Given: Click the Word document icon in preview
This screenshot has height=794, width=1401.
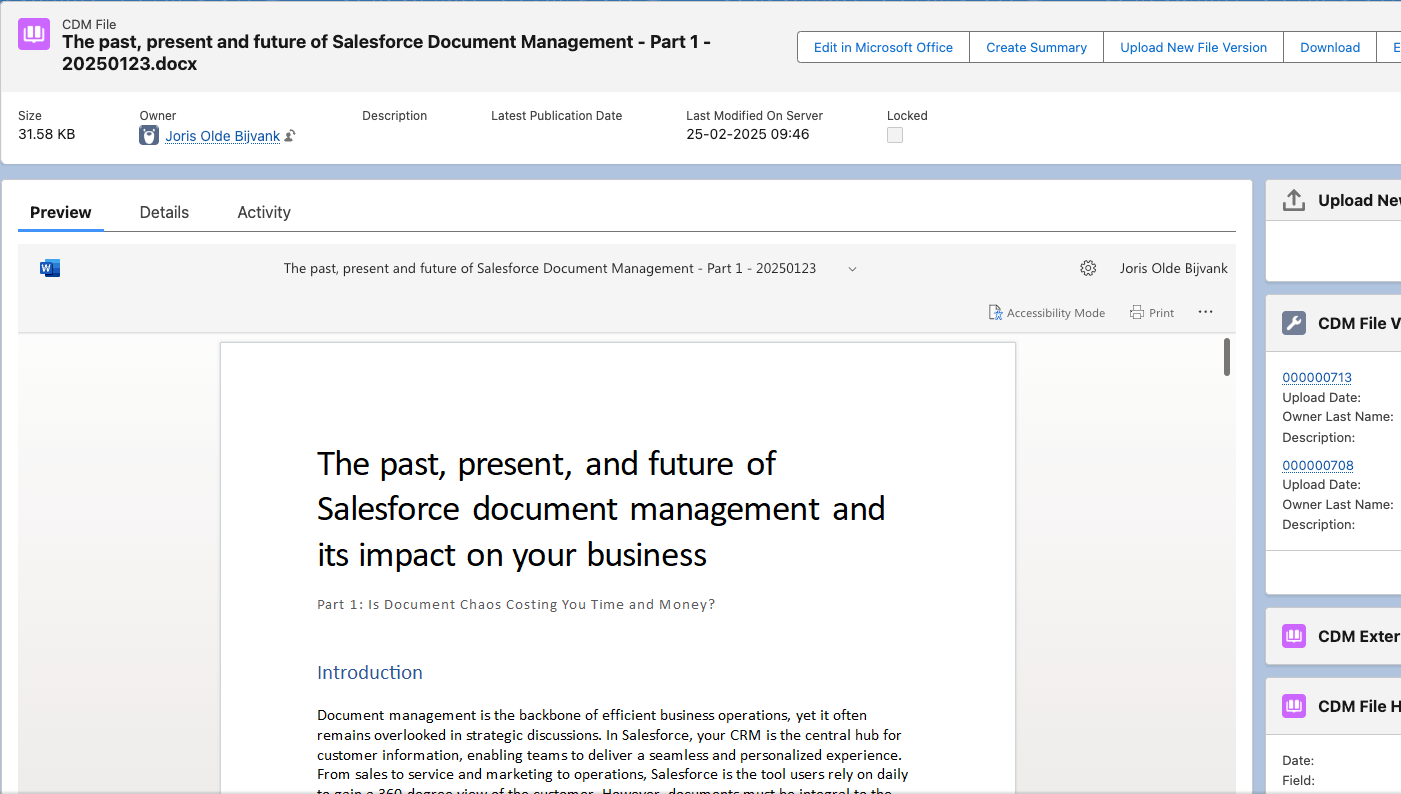Looking at the screenshot, I should (50, 268).
